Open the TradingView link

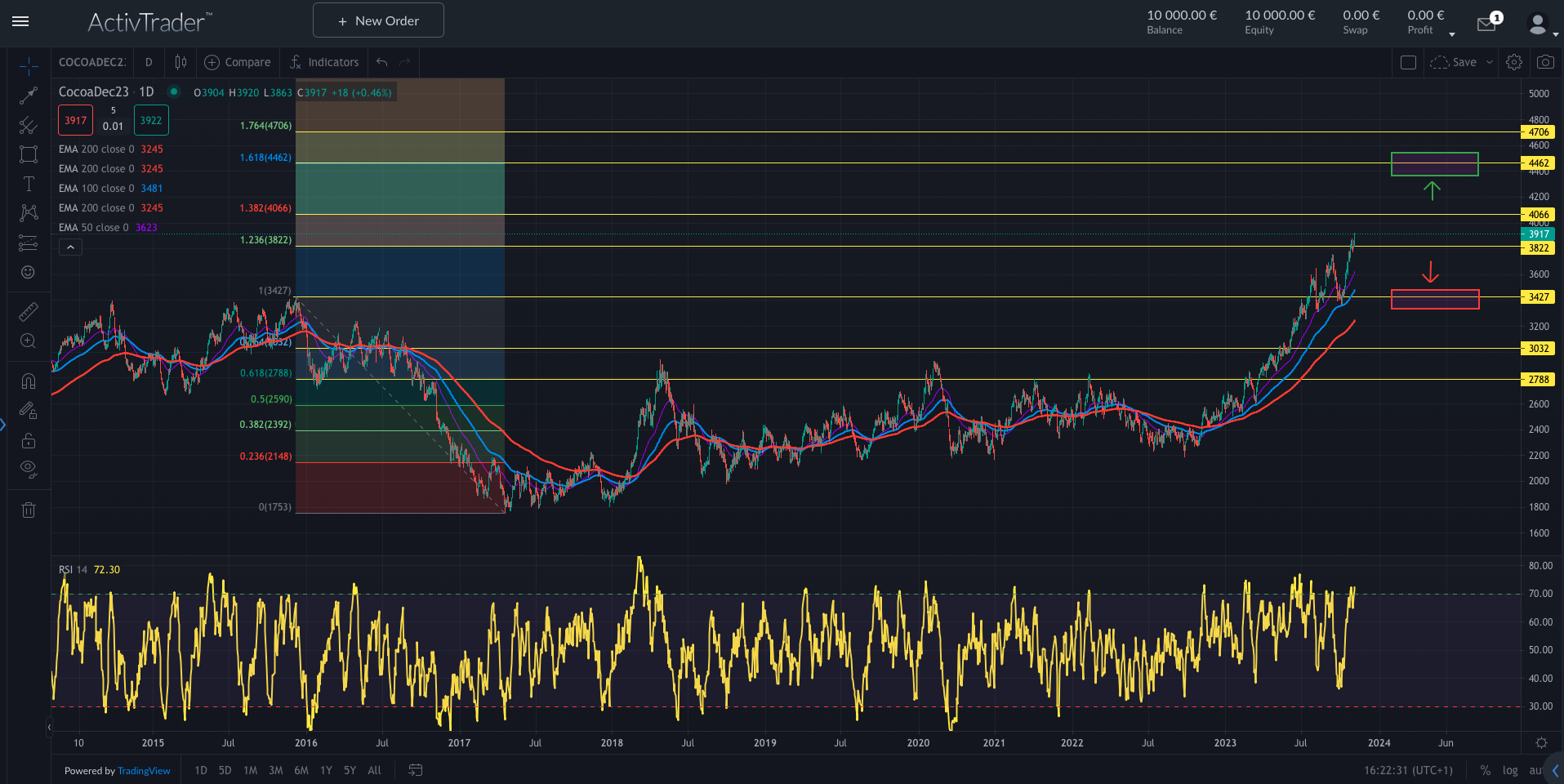(x=144, y=771)
